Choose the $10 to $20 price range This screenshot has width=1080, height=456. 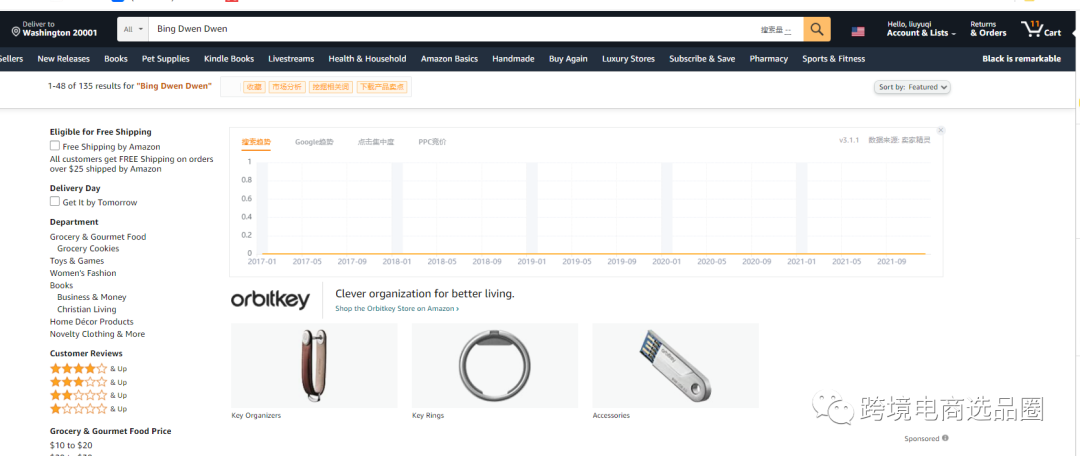(71, 445)
